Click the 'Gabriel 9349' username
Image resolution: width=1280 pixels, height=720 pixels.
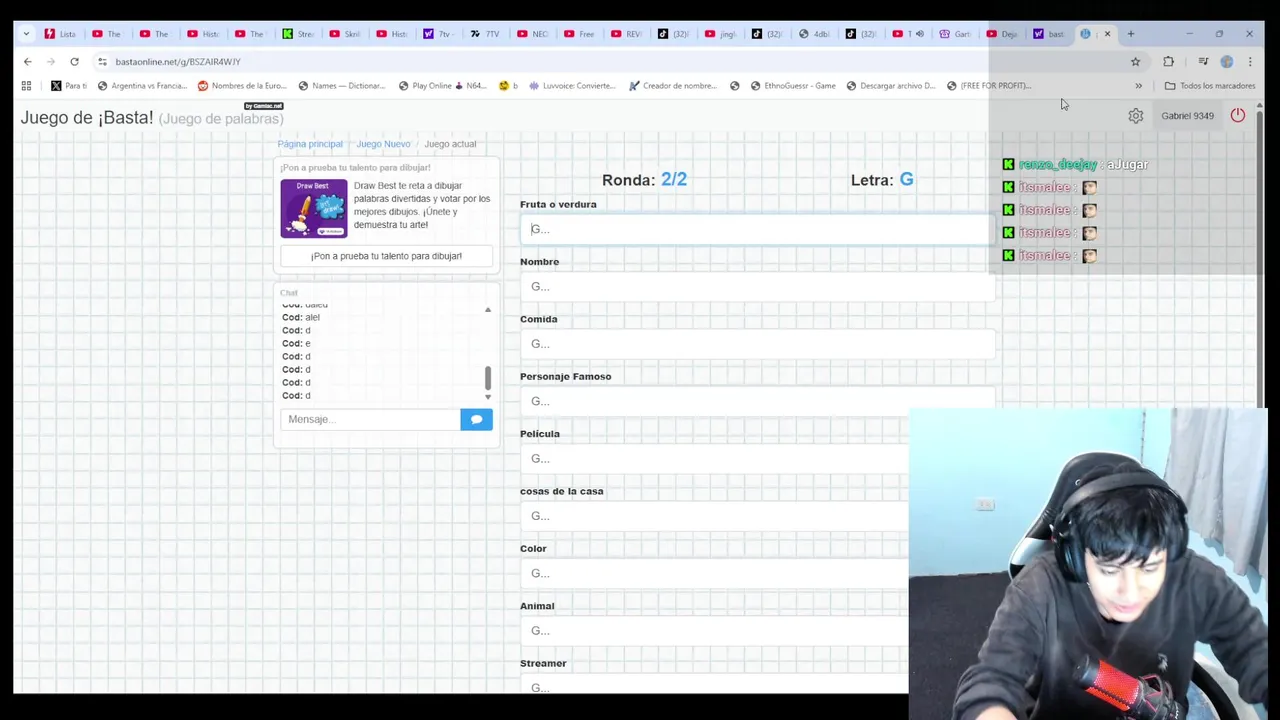1187,116
